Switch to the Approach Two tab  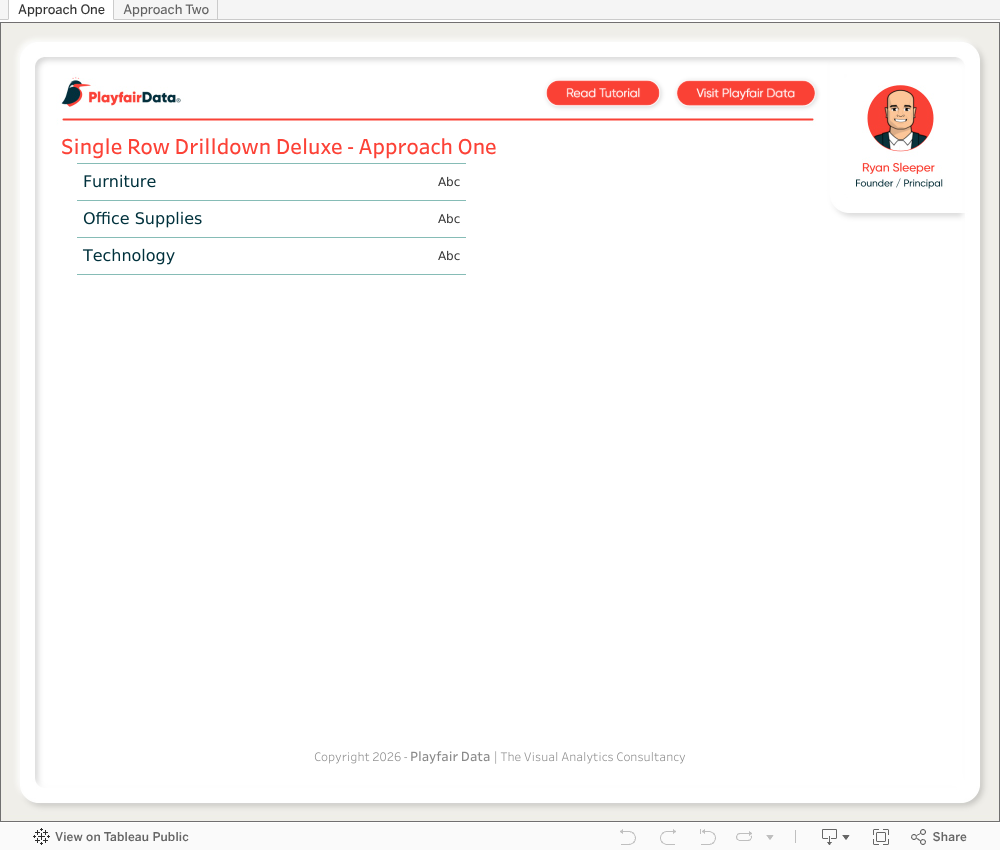(166, 10)
